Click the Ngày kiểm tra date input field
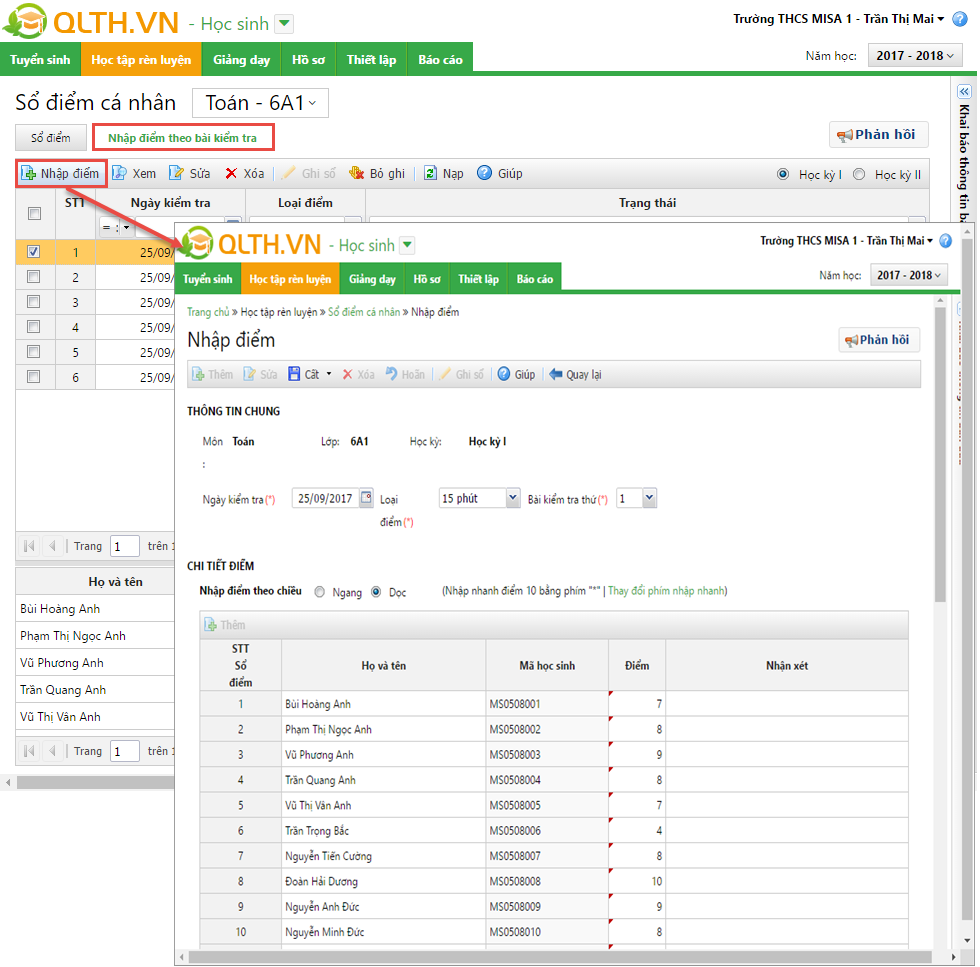Screen dimensions: 980x967 (325, 498)
